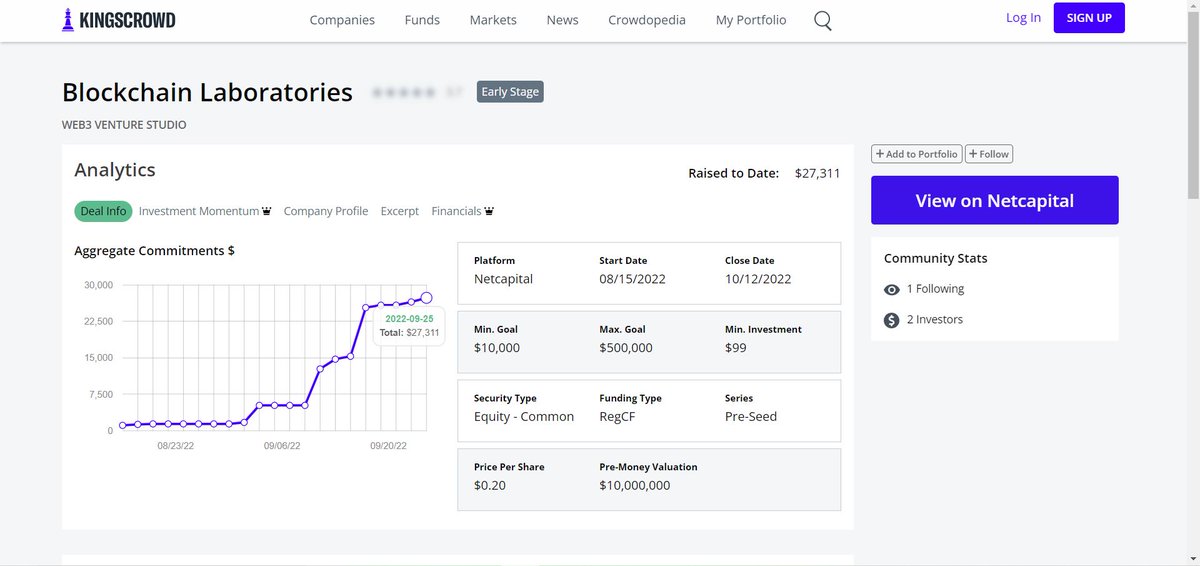Click the 22,500 y-axis label
This screenshot has height=566, width=1200.
pos(98,321)
